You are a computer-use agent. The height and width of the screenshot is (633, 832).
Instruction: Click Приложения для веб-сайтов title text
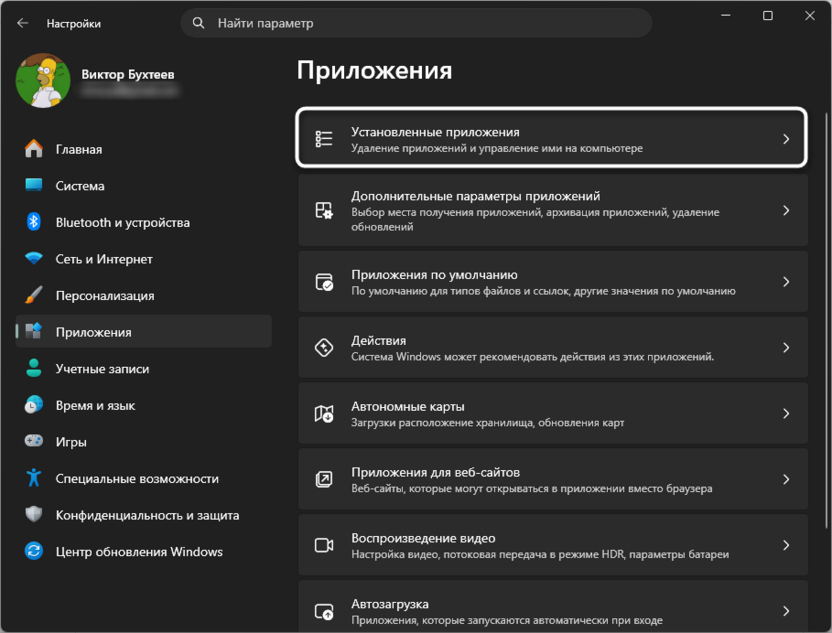coord(435,472)
